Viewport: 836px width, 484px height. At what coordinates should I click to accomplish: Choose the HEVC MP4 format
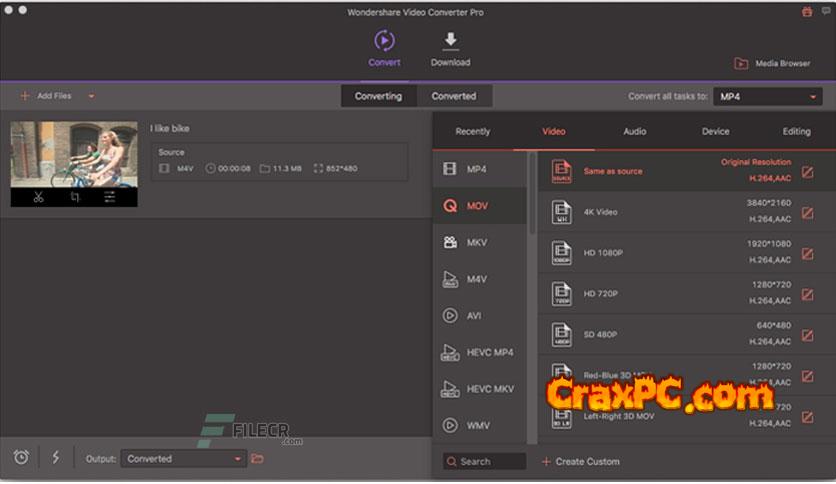[479, 352]
